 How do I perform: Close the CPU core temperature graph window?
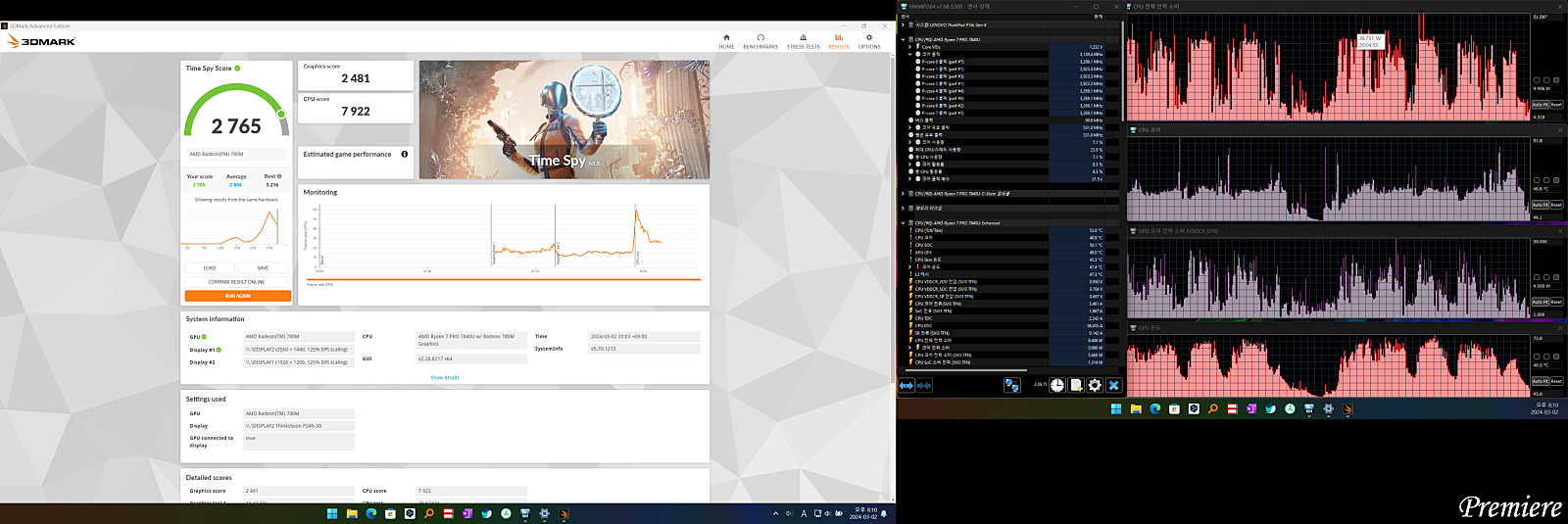[1560, 129]
